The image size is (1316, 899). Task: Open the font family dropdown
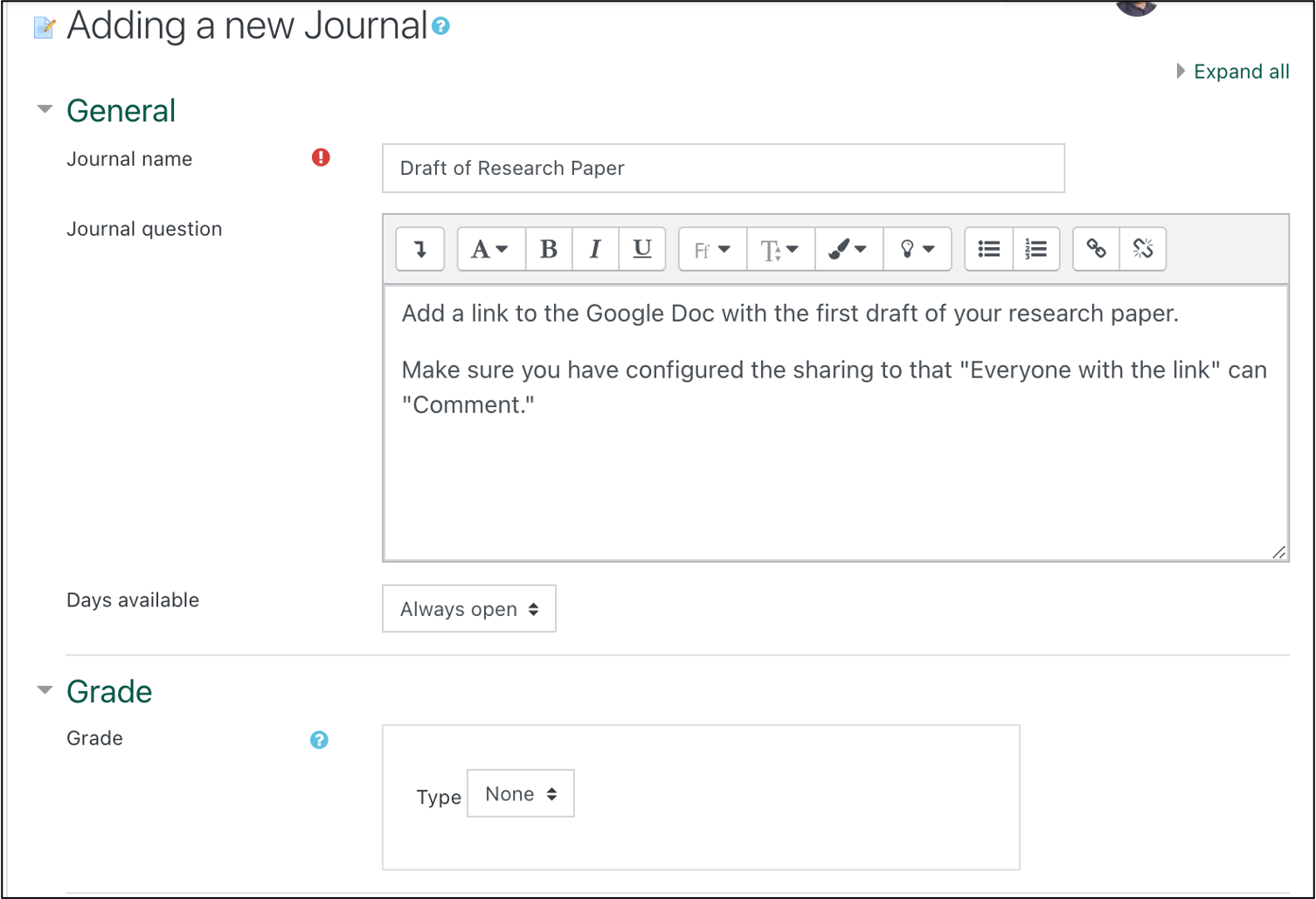pos(711,249)
